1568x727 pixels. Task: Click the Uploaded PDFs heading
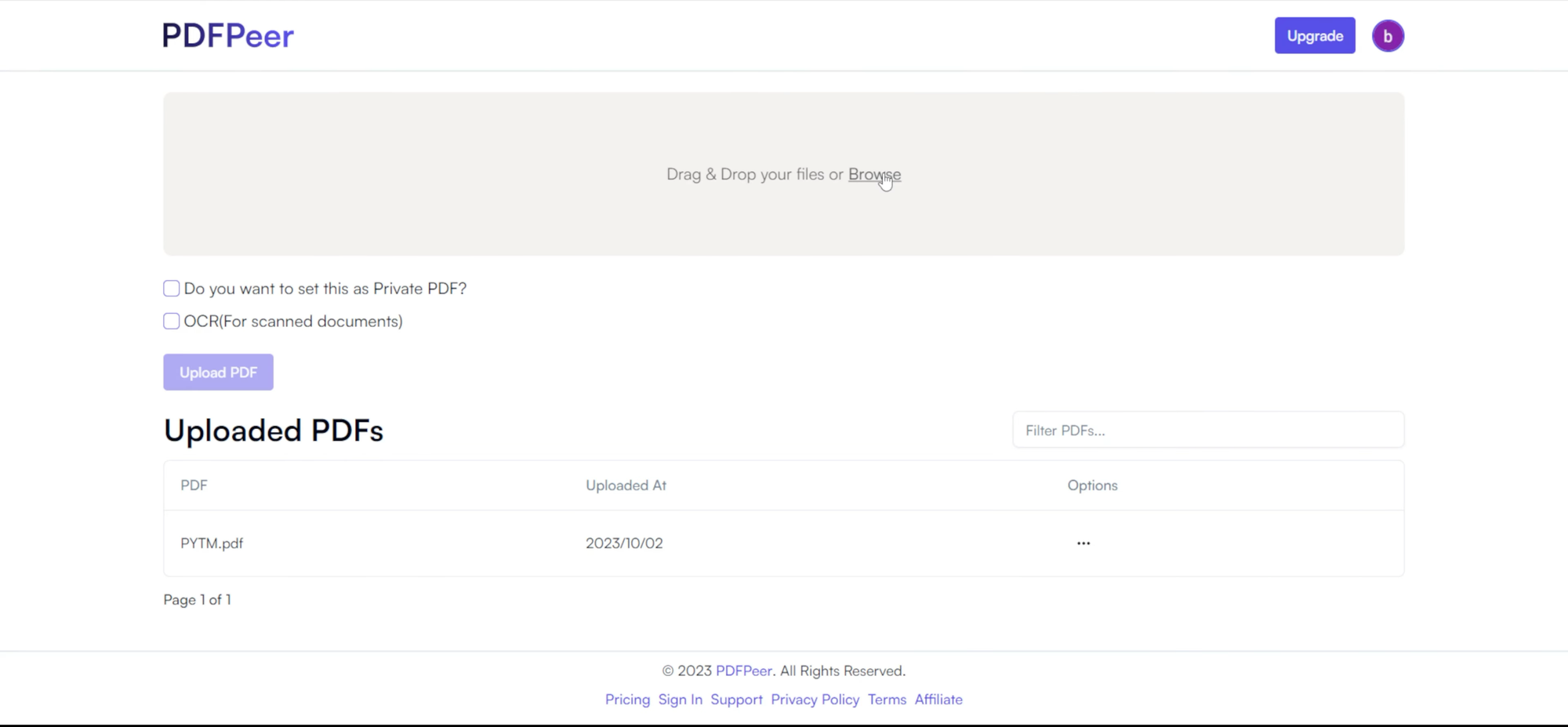(274, 431)
